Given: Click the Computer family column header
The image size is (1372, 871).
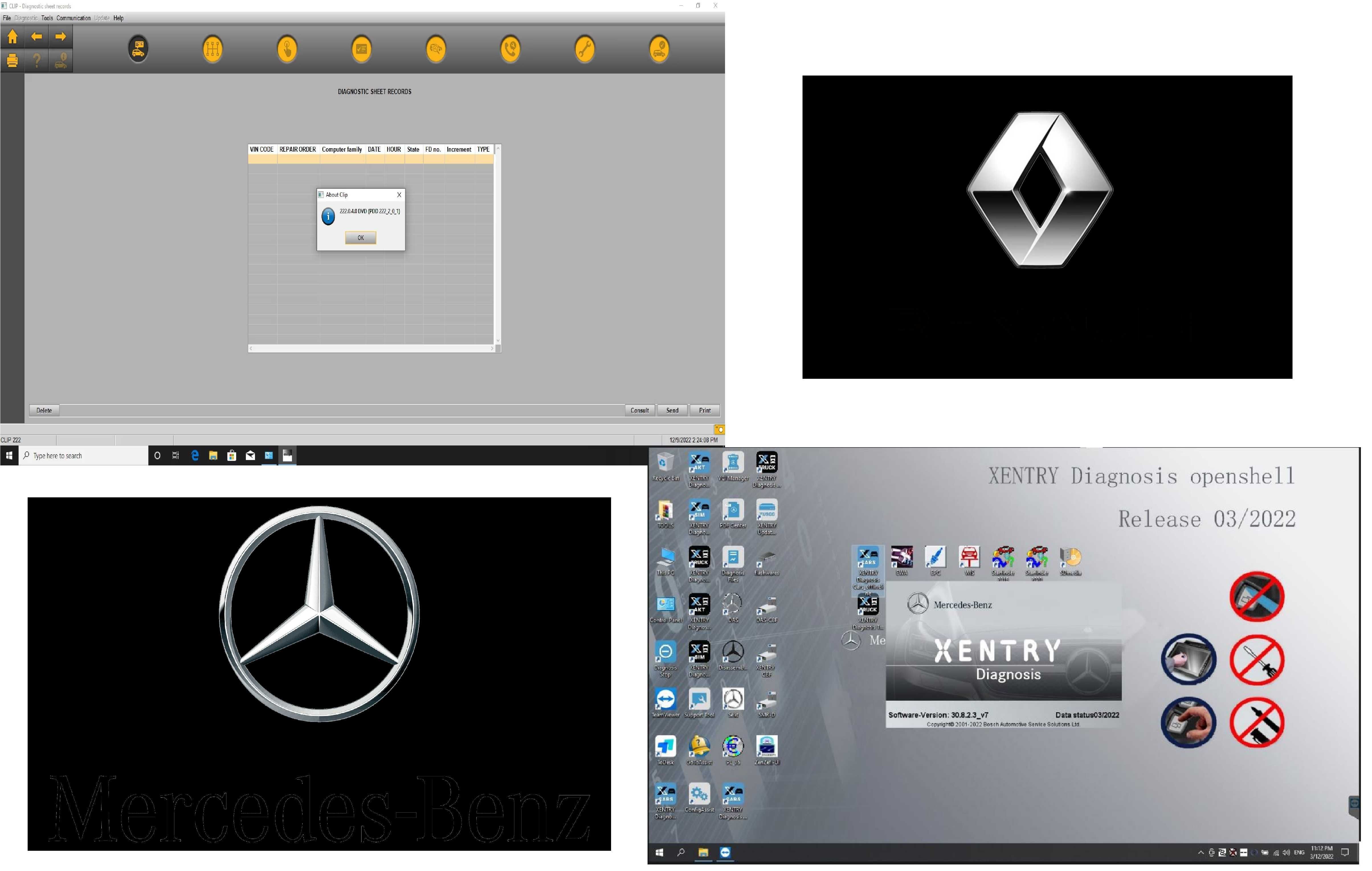Looking at the screenshot, I should (x=342, y=150).
